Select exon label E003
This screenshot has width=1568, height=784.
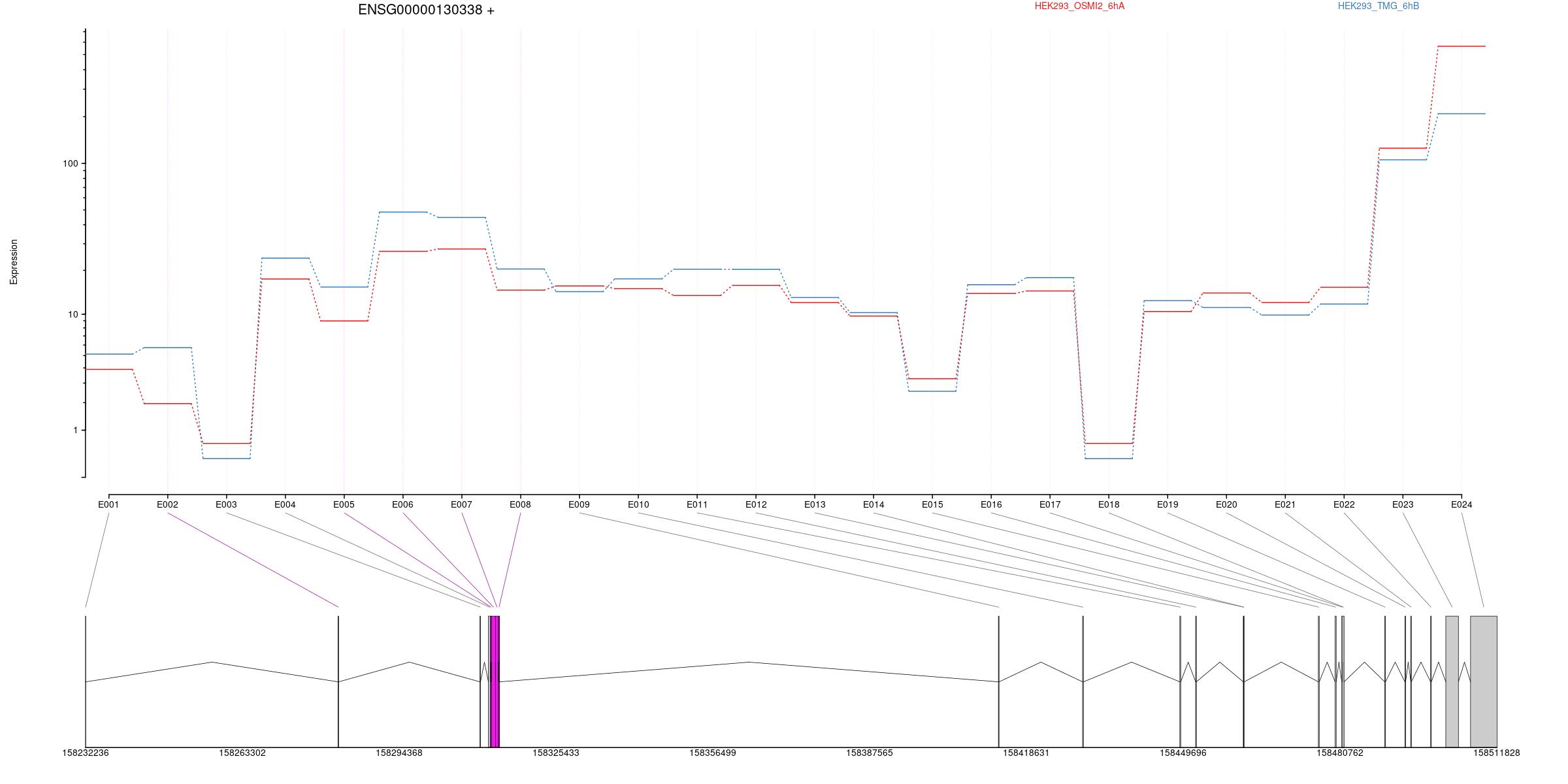(226, 504)
